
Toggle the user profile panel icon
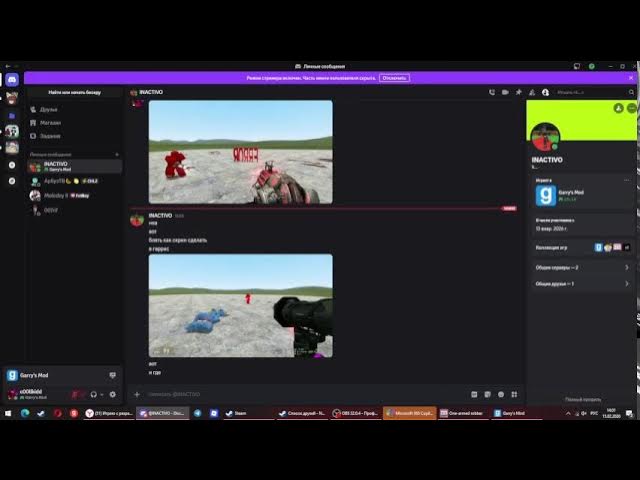[x=545, y=93]
